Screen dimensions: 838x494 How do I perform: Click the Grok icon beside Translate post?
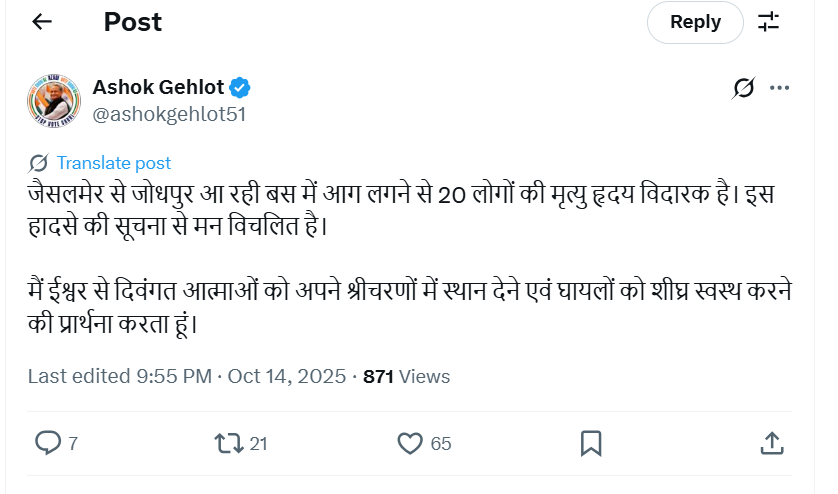39,163
